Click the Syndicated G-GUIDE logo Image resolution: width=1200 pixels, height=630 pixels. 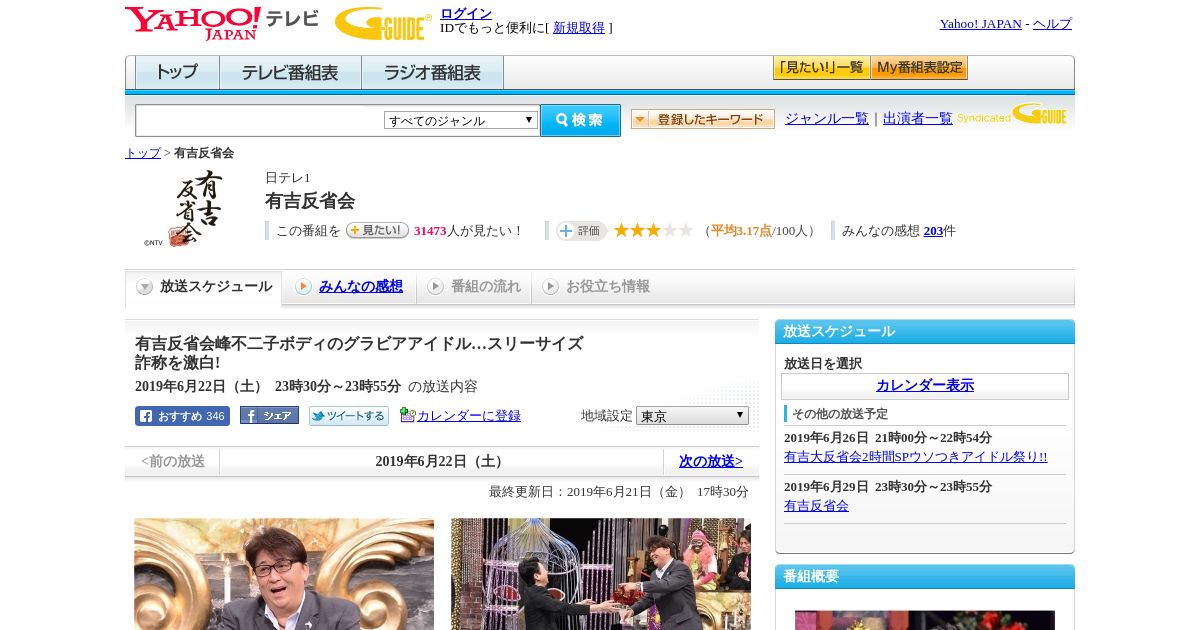1012,115
